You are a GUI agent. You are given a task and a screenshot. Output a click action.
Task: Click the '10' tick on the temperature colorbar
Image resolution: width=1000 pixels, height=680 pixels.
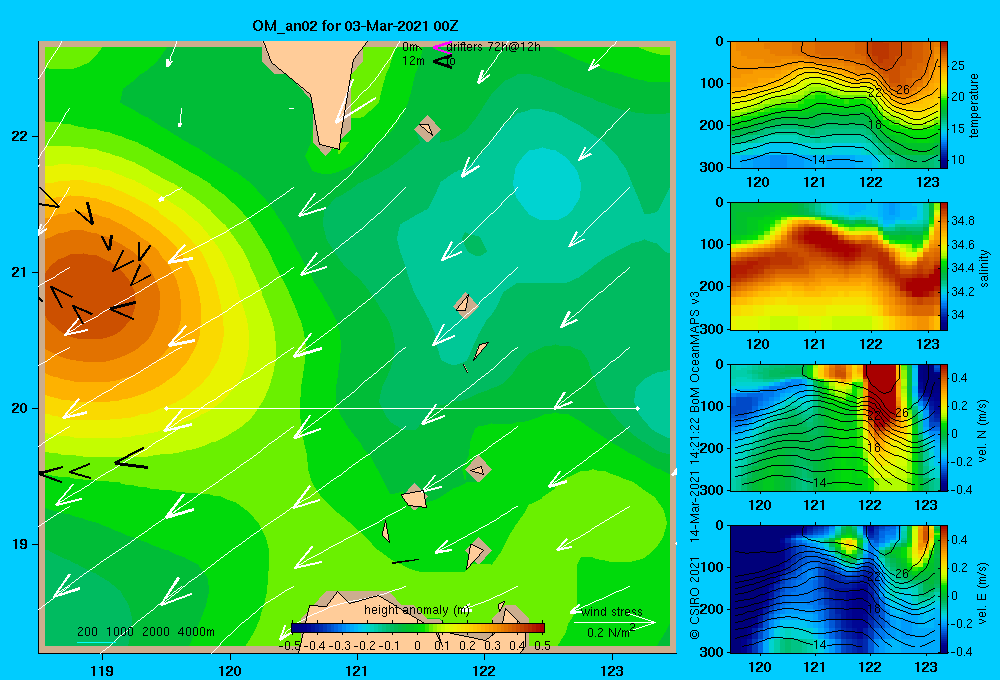pyautogui.click(x=958, y=159)
